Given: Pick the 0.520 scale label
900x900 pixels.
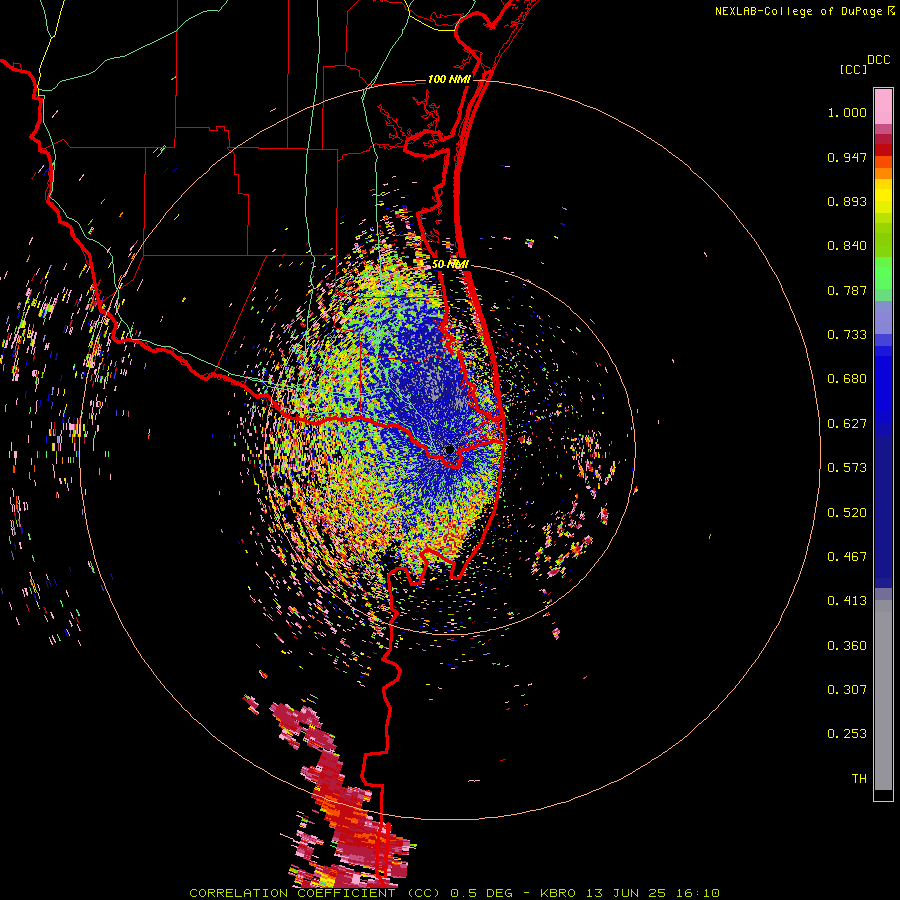Looking at the screenshot, I should point(847,513).
